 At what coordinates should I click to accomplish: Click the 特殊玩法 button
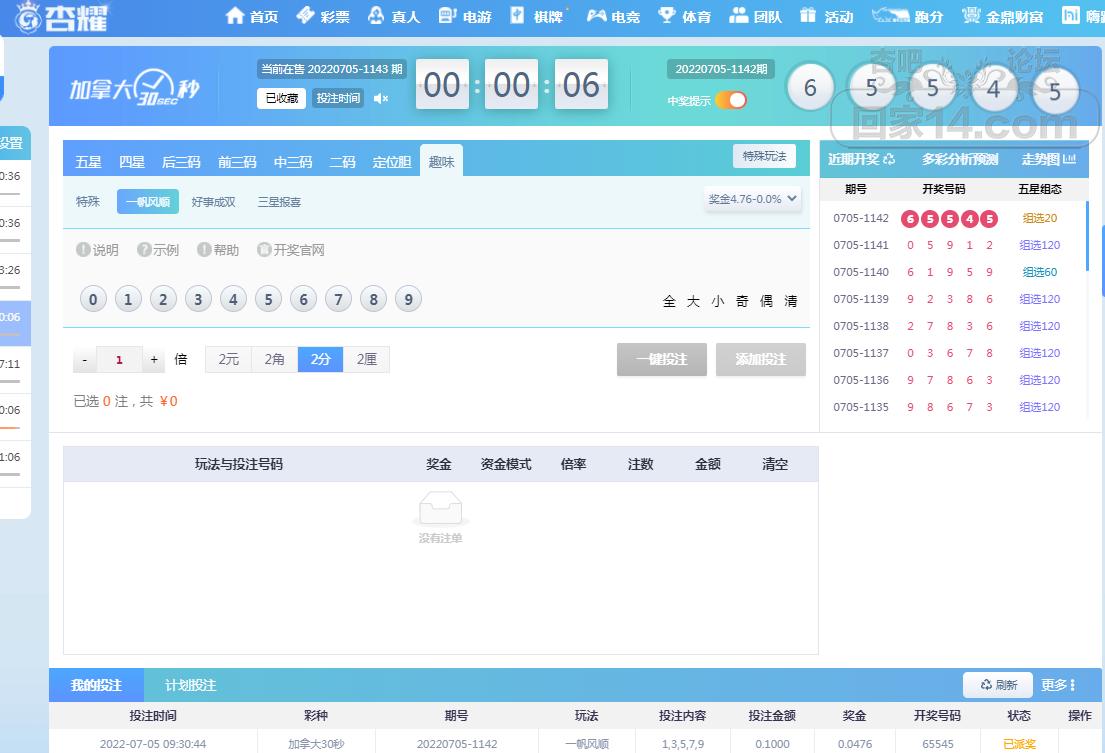[764, 156]
